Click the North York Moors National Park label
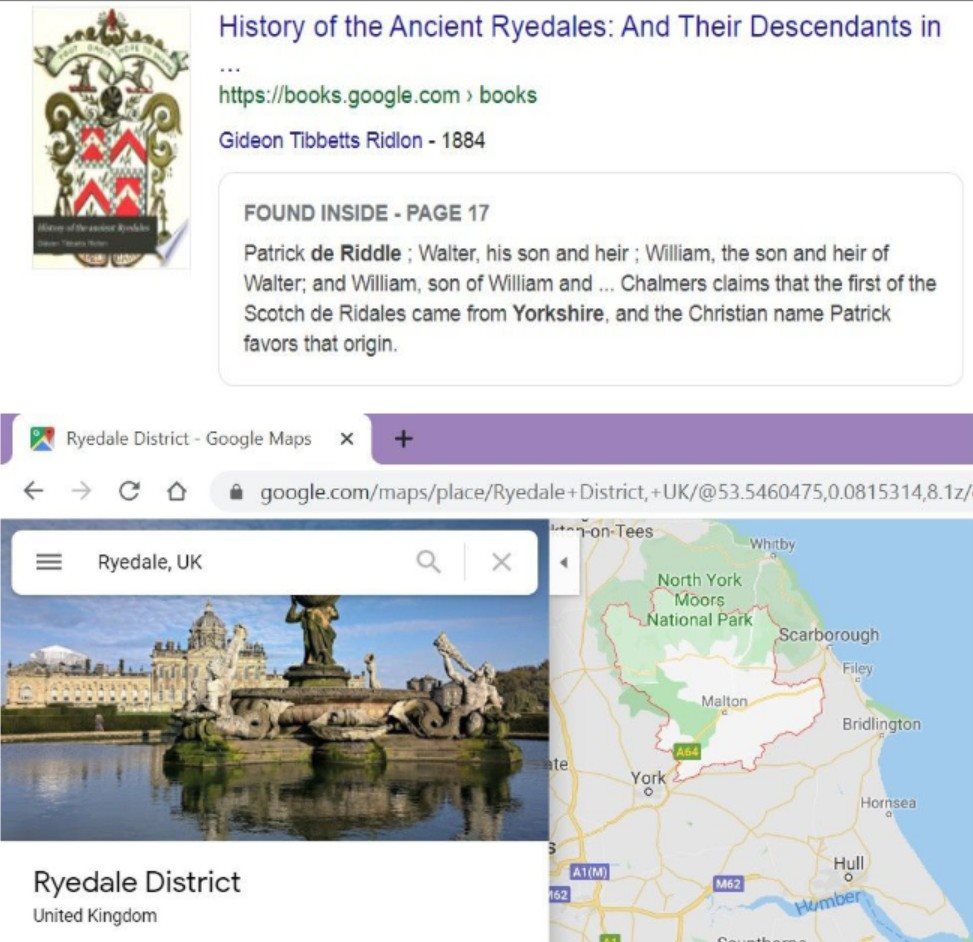 [699, 599]
